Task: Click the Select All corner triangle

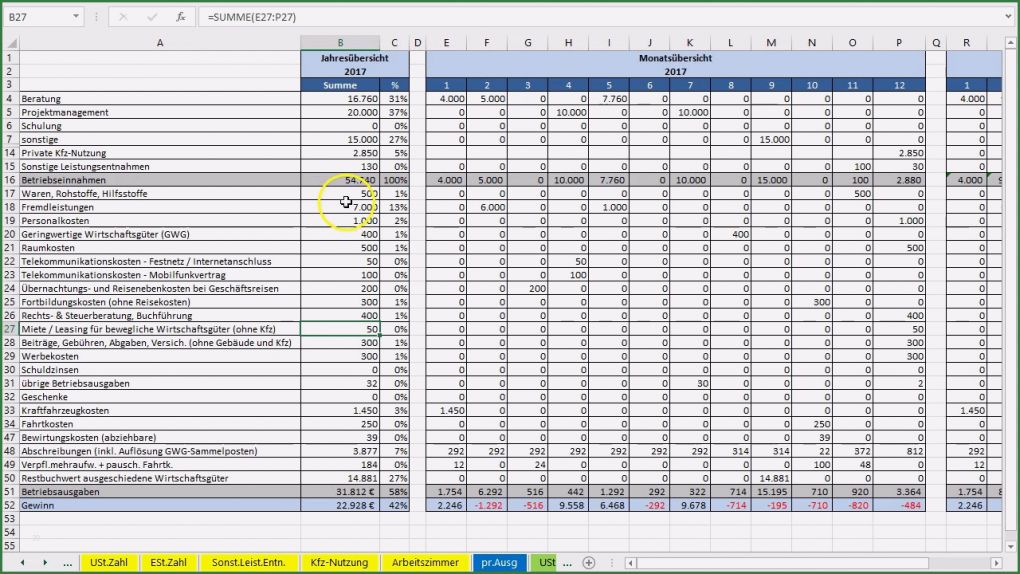Action: [x=9, y=42]
